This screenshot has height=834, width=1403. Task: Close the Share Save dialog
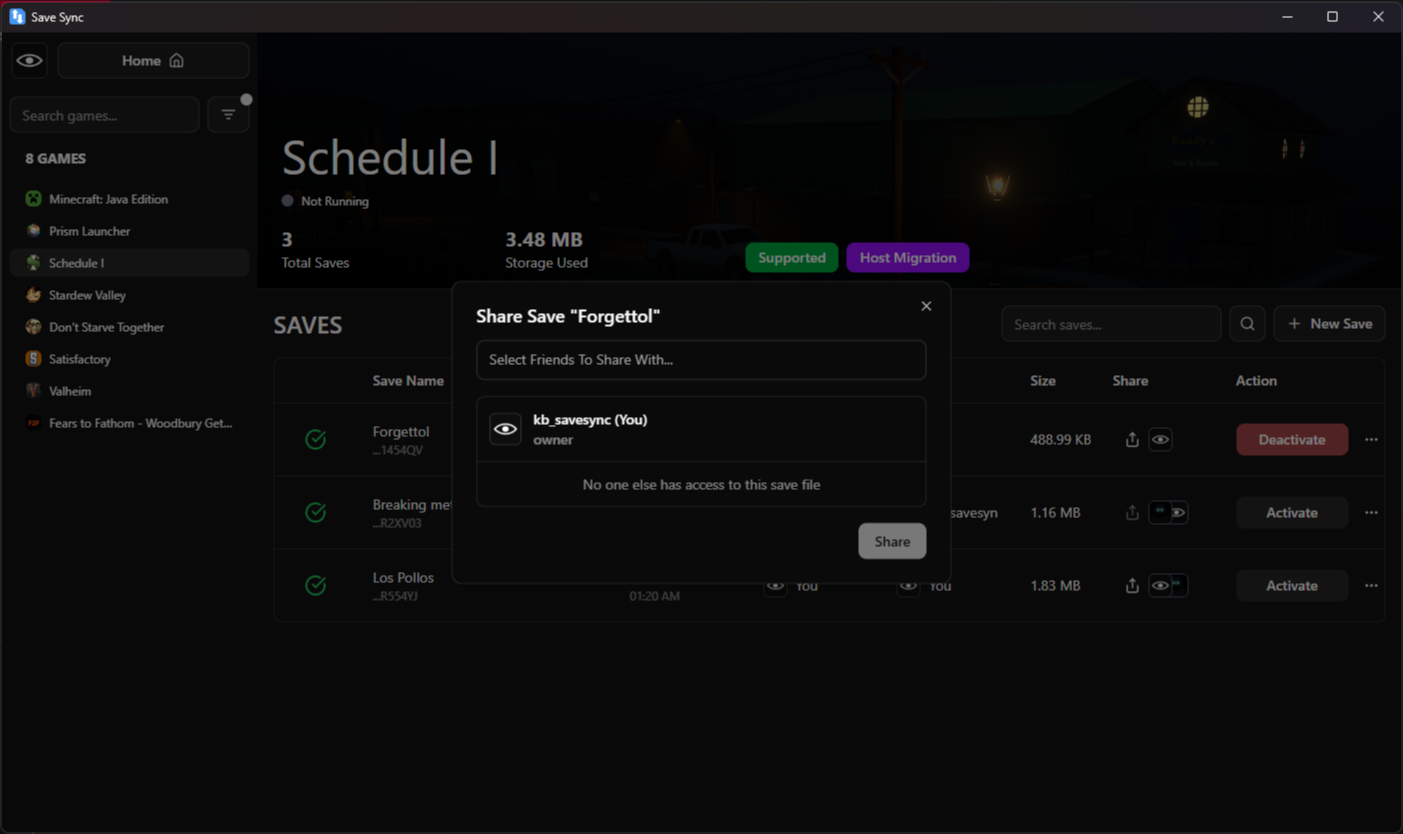(x=926, y=306)
